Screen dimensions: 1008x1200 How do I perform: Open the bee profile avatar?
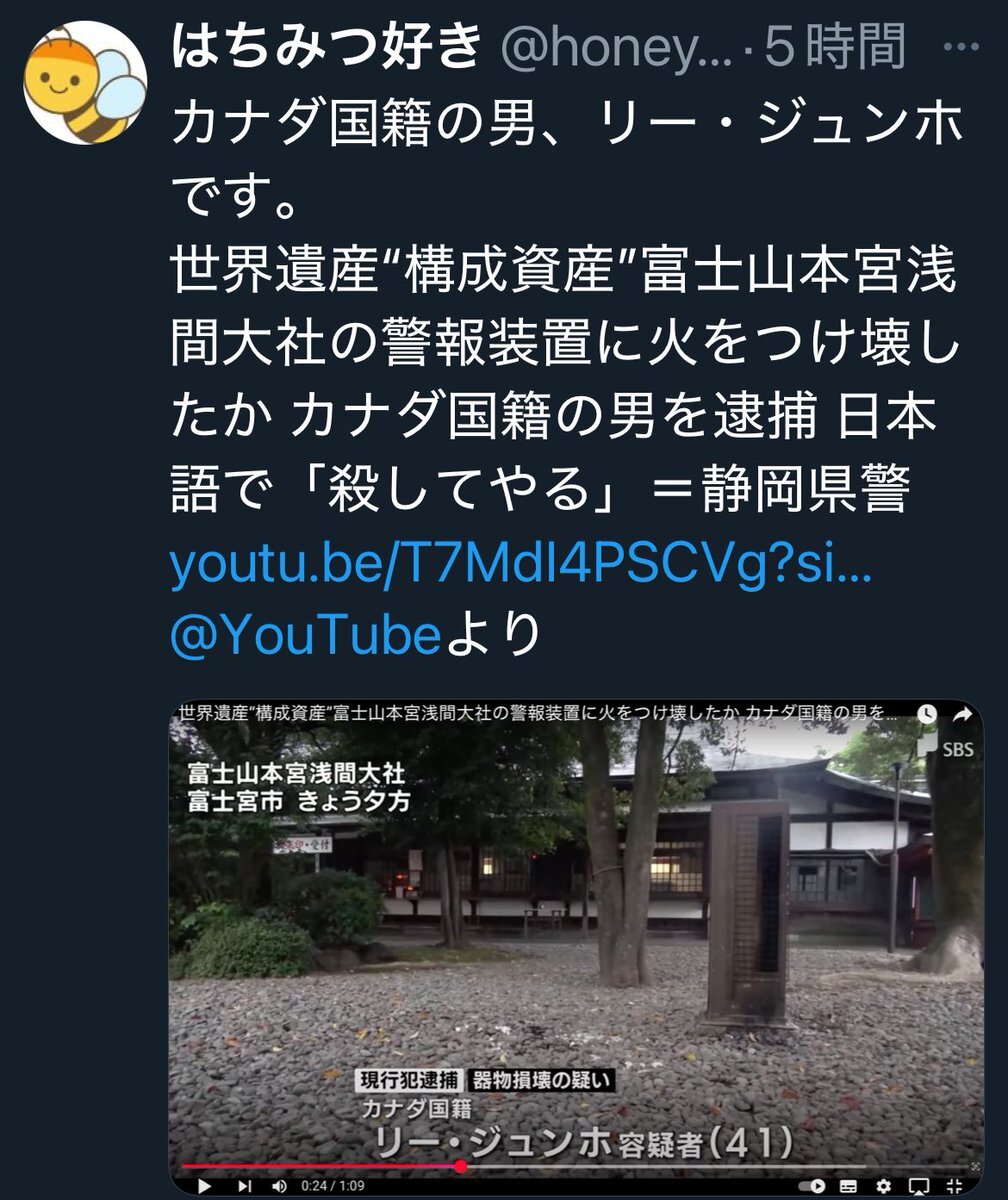86,82
